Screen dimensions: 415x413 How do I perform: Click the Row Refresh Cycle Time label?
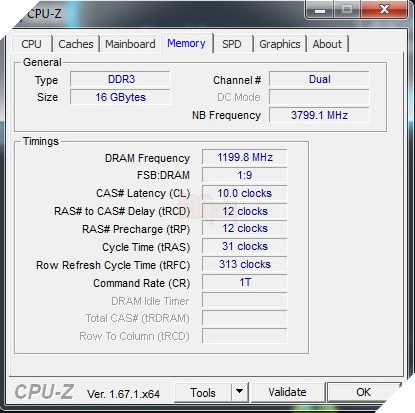coord(113,265)
